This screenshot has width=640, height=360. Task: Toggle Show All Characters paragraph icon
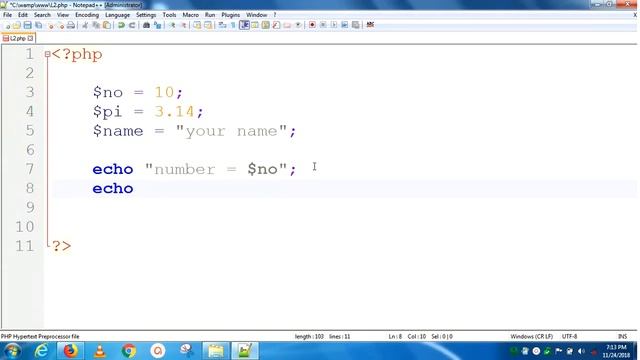pyautogui.click(x=233, y=25)
